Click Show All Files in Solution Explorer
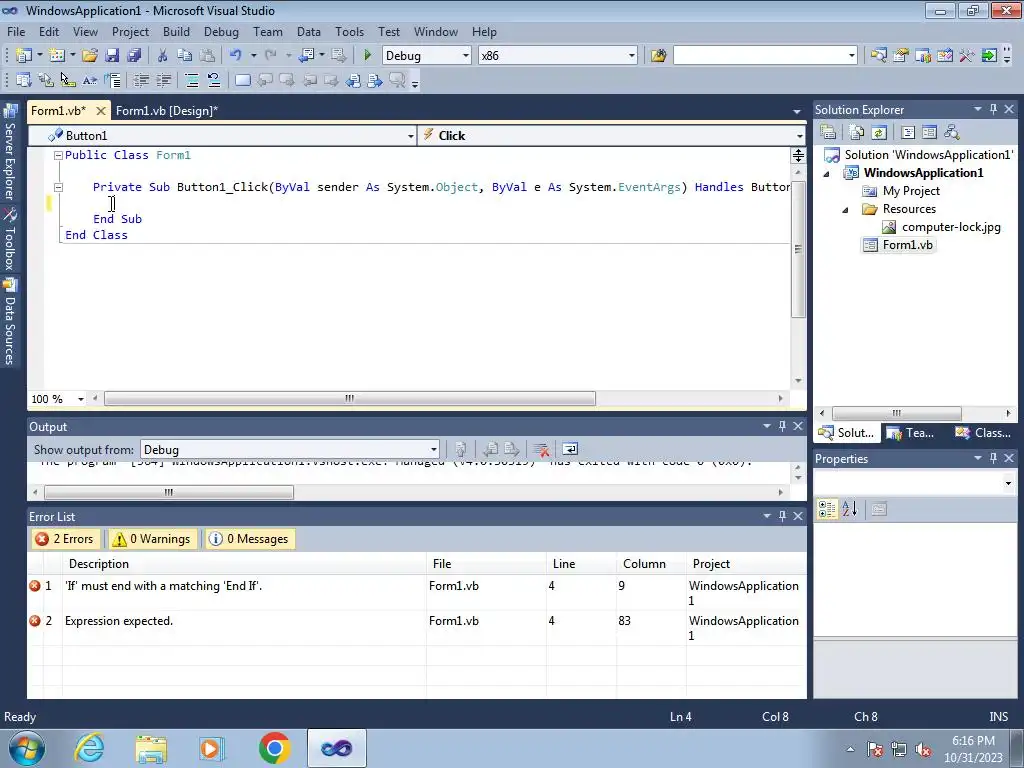 click(x=857, y=133)
